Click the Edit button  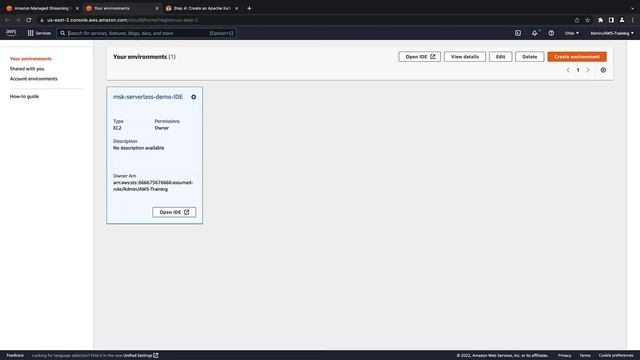click(500, 57)
